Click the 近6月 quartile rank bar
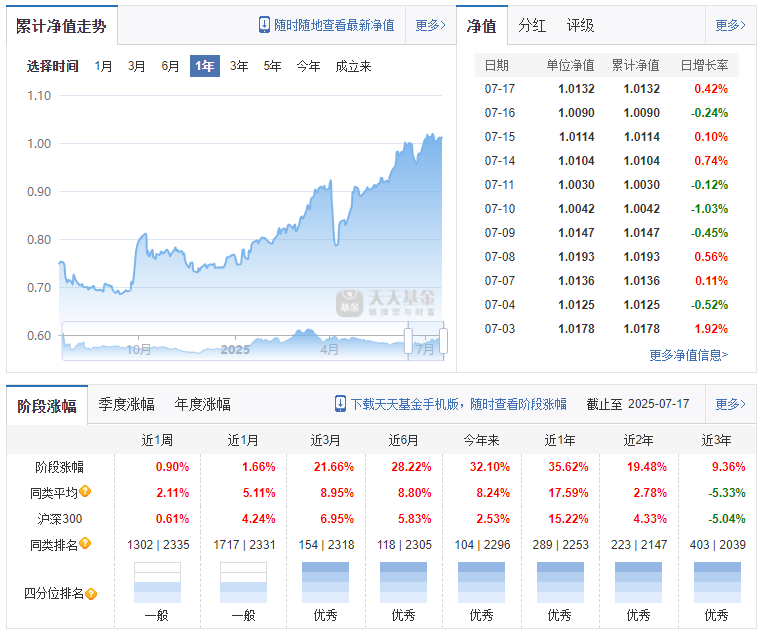This screenshot has width=762, height=634. point(403,583)
